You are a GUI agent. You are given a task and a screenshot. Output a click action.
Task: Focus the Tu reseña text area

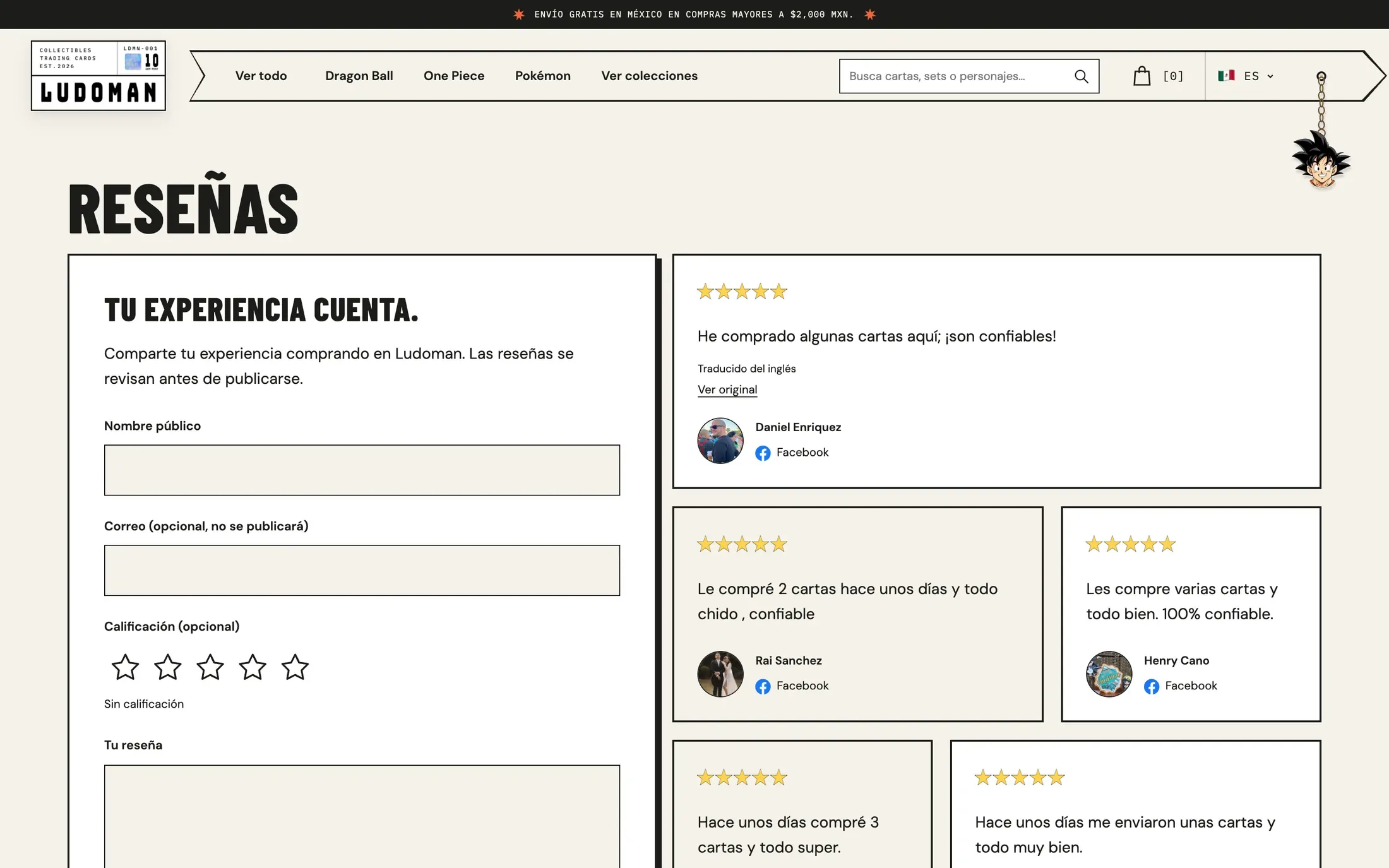[x=362, y=816]
